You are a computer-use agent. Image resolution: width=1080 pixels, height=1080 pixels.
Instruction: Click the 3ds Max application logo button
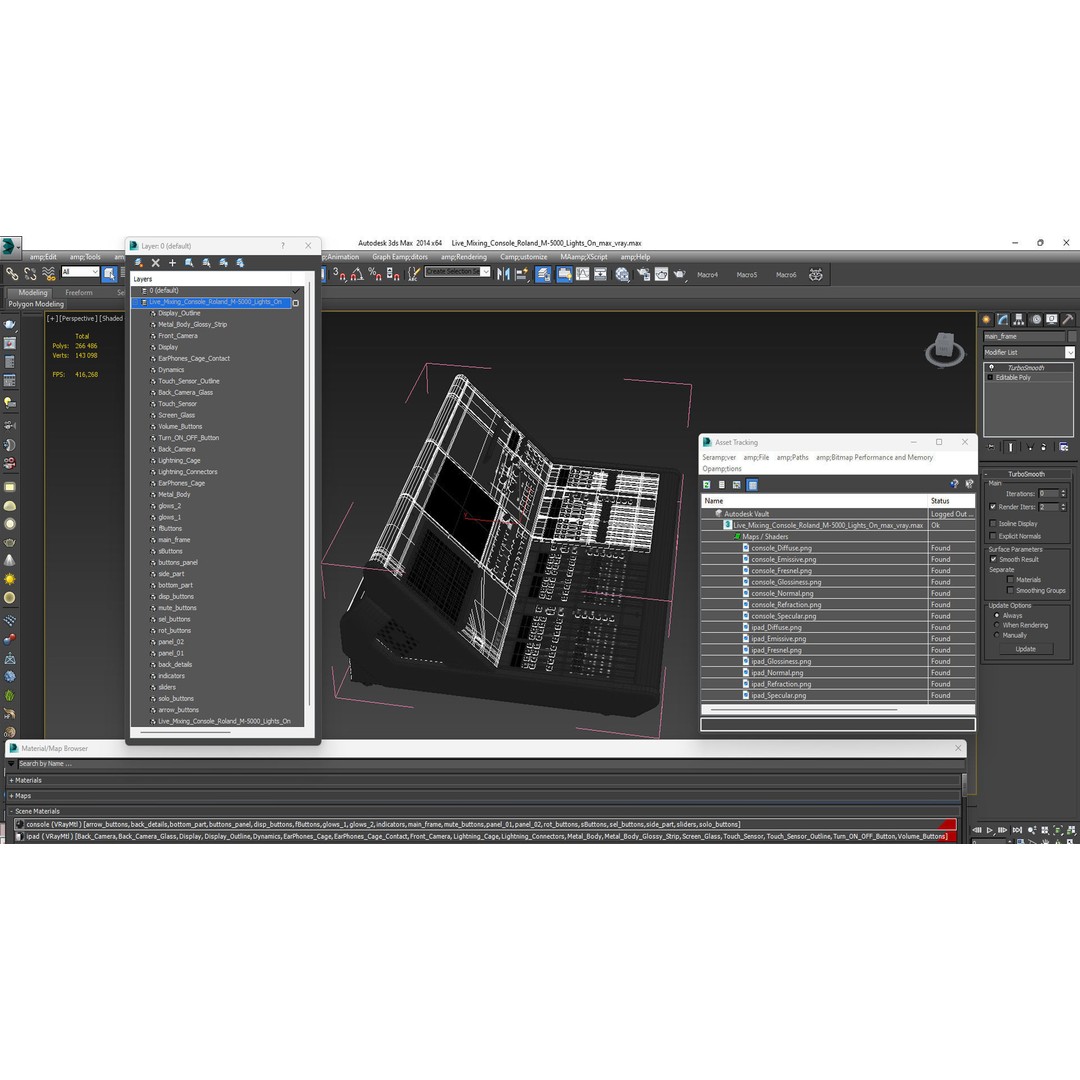pos(10,247)
